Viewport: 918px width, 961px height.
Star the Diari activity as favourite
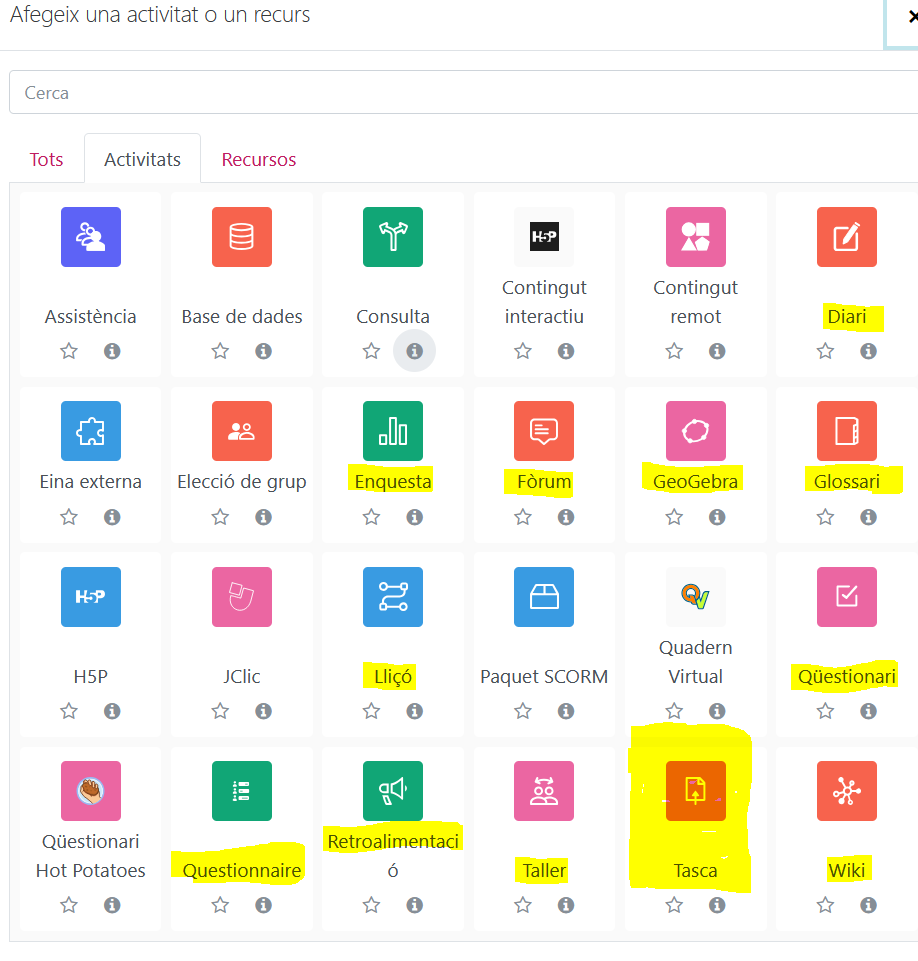pyautogui.click(x=825, y=351)
